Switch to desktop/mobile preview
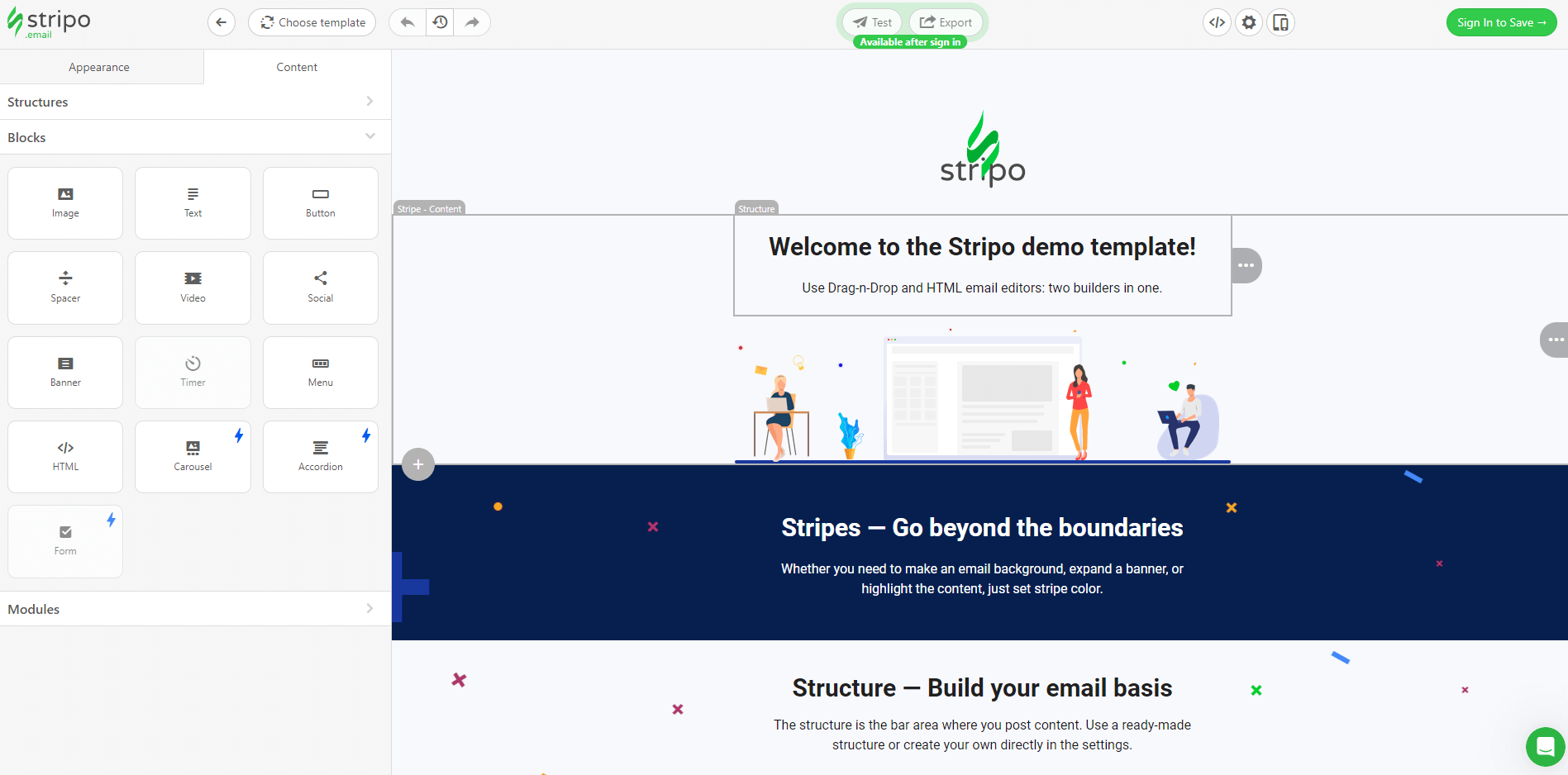The height and width of the screenshot is (775, 1568). pos(1280,22)
